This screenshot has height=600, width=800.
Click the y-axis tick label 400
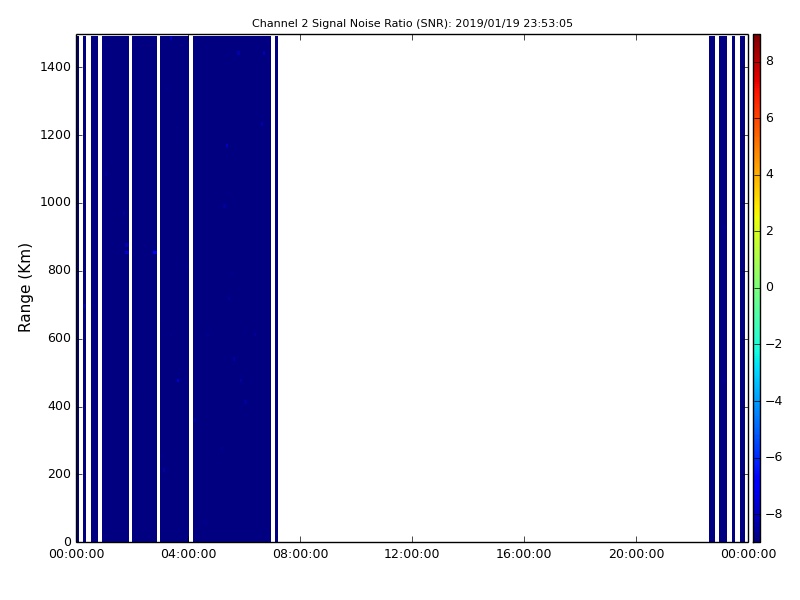[59, 406]
